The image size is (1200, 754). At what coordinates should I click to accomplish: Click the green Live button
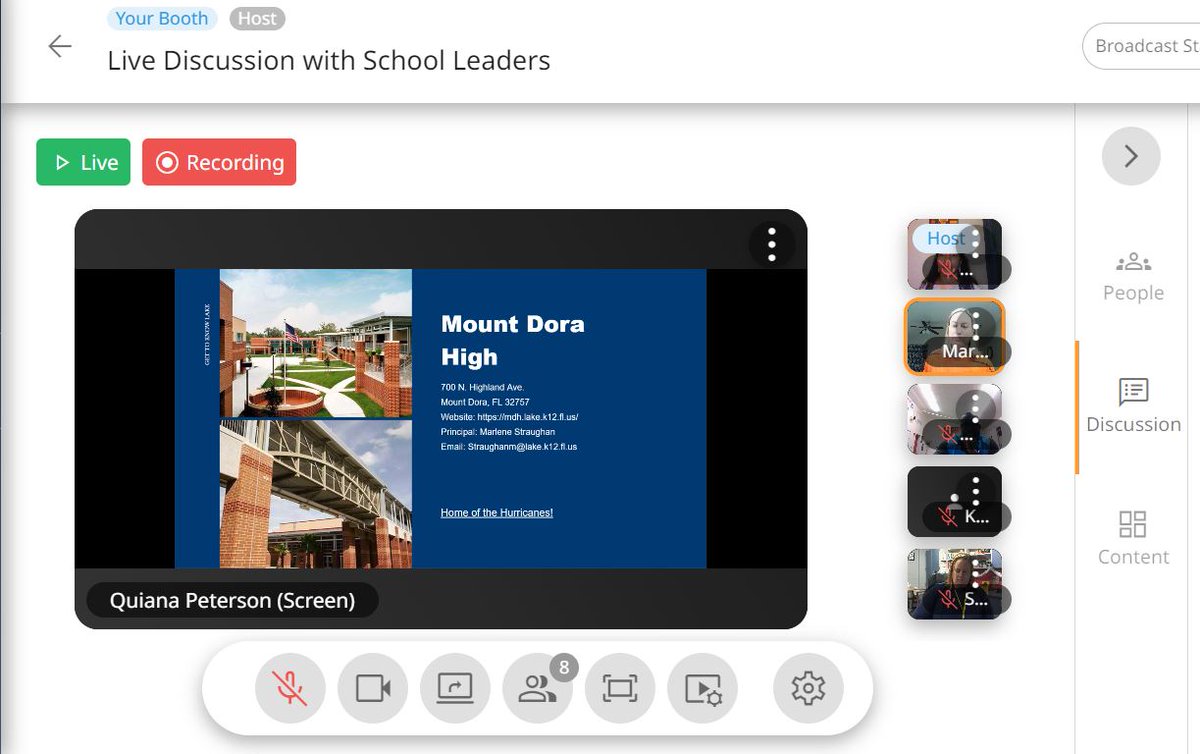coord(83,162)
